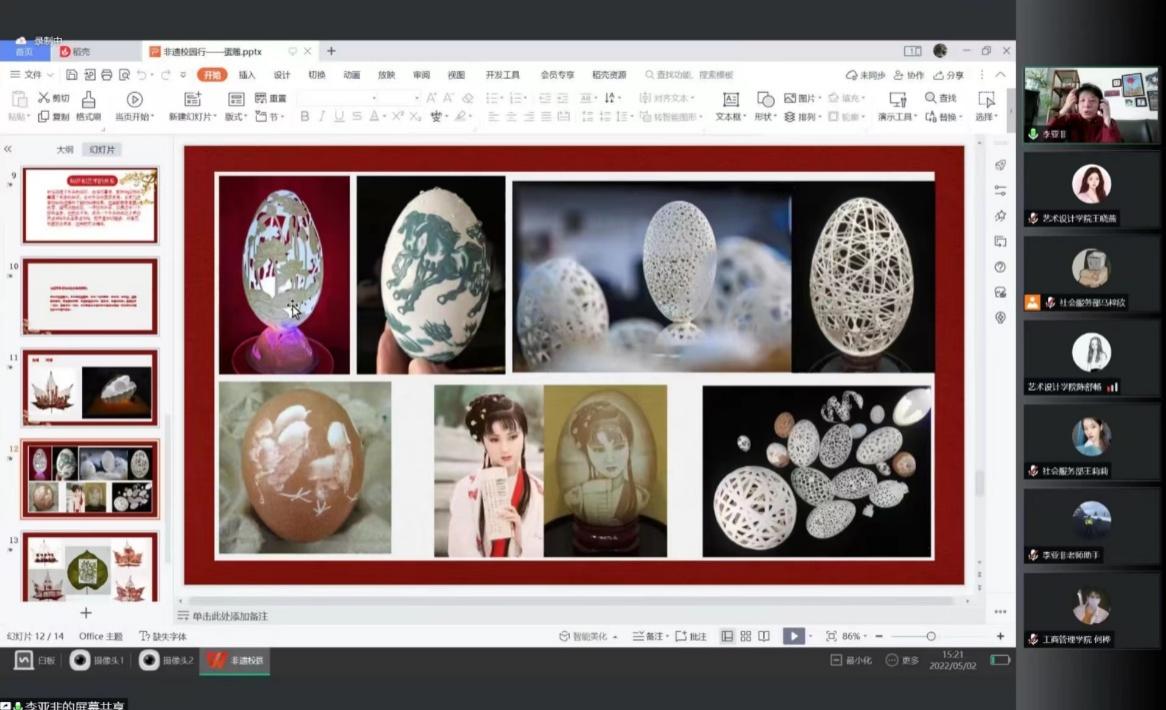
Task: Open the font size dropdown
Action: pyautogui.click(x=418, y=98)
